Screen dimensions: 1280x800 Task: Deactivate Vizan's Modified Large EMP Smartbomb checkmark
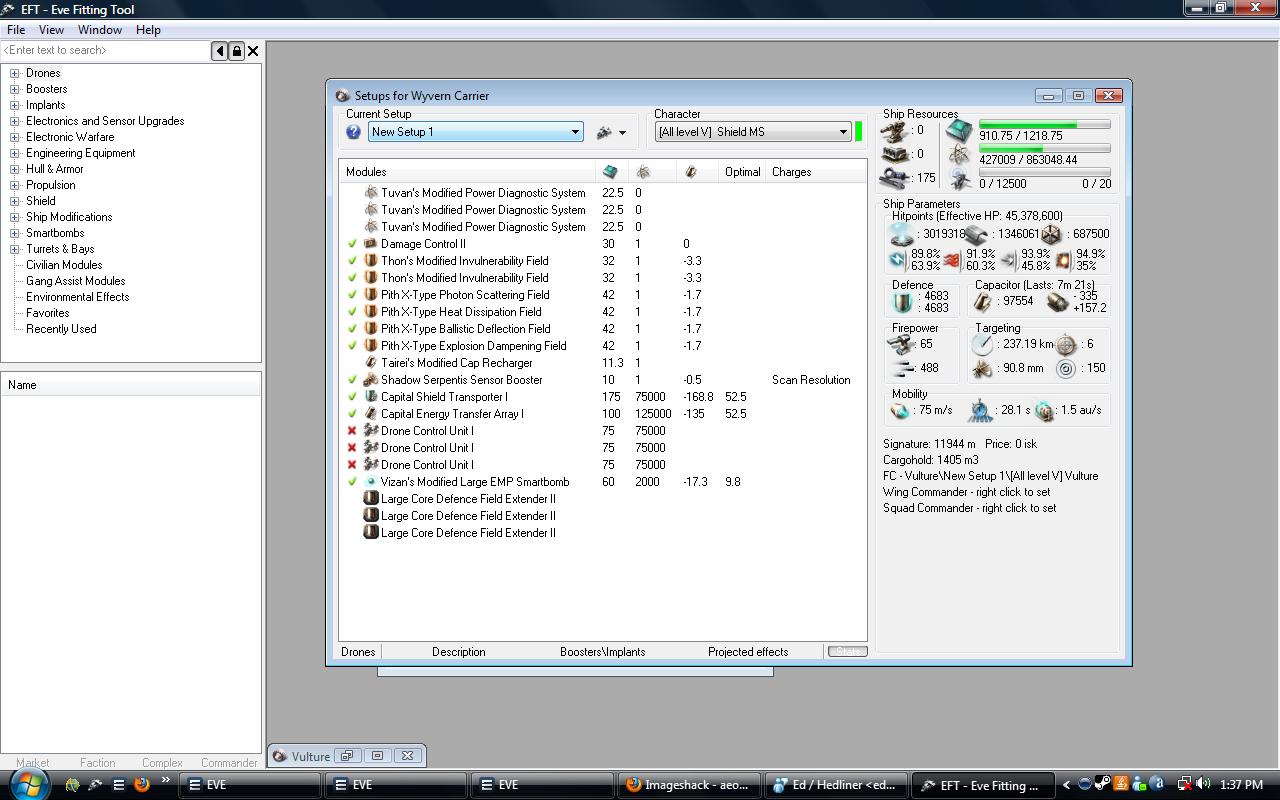tap(352, 482)
